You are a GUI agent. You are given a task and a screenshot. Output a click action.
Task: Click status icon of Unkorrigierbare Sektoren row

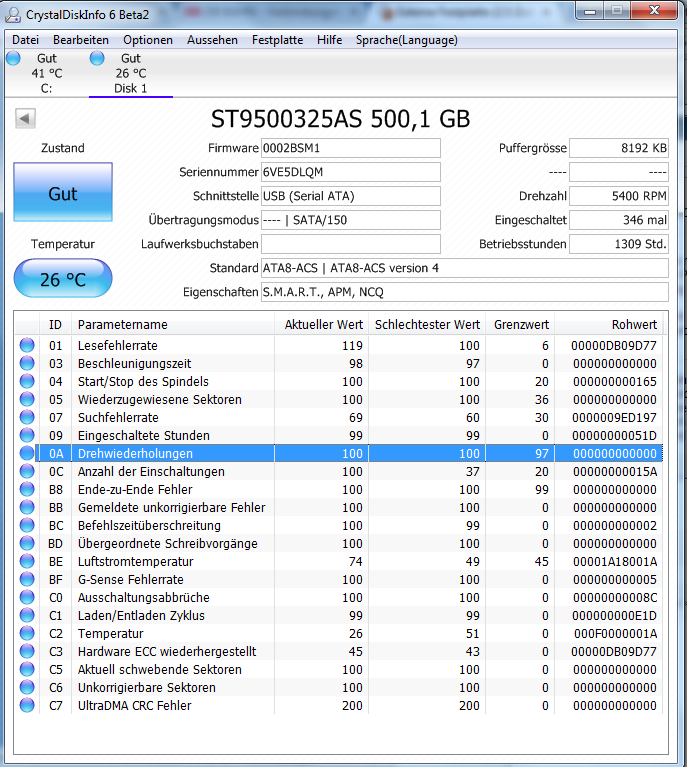point(27,687)
